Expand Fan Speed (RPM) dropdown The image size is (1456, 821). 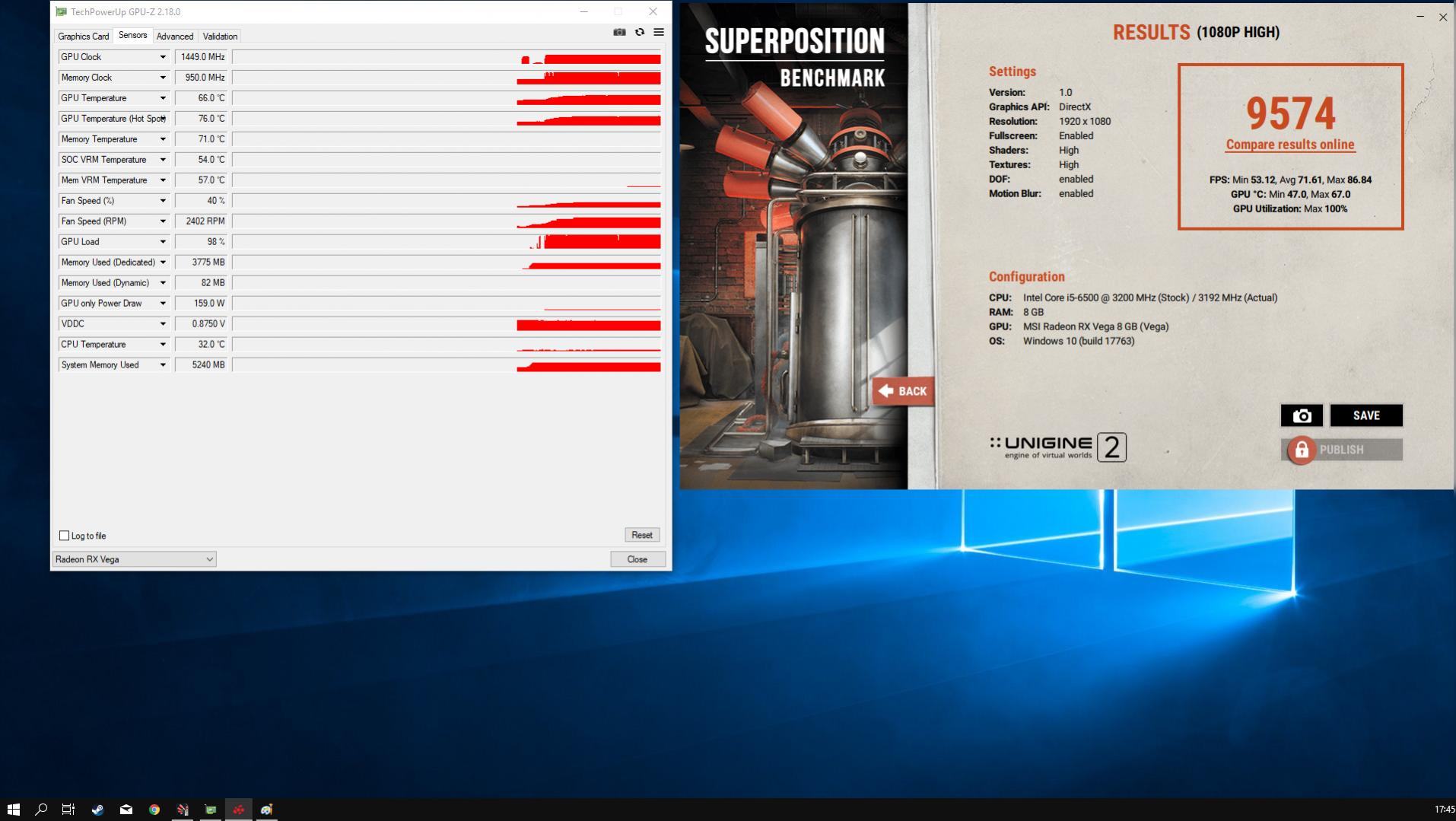[x=163, y=221]
